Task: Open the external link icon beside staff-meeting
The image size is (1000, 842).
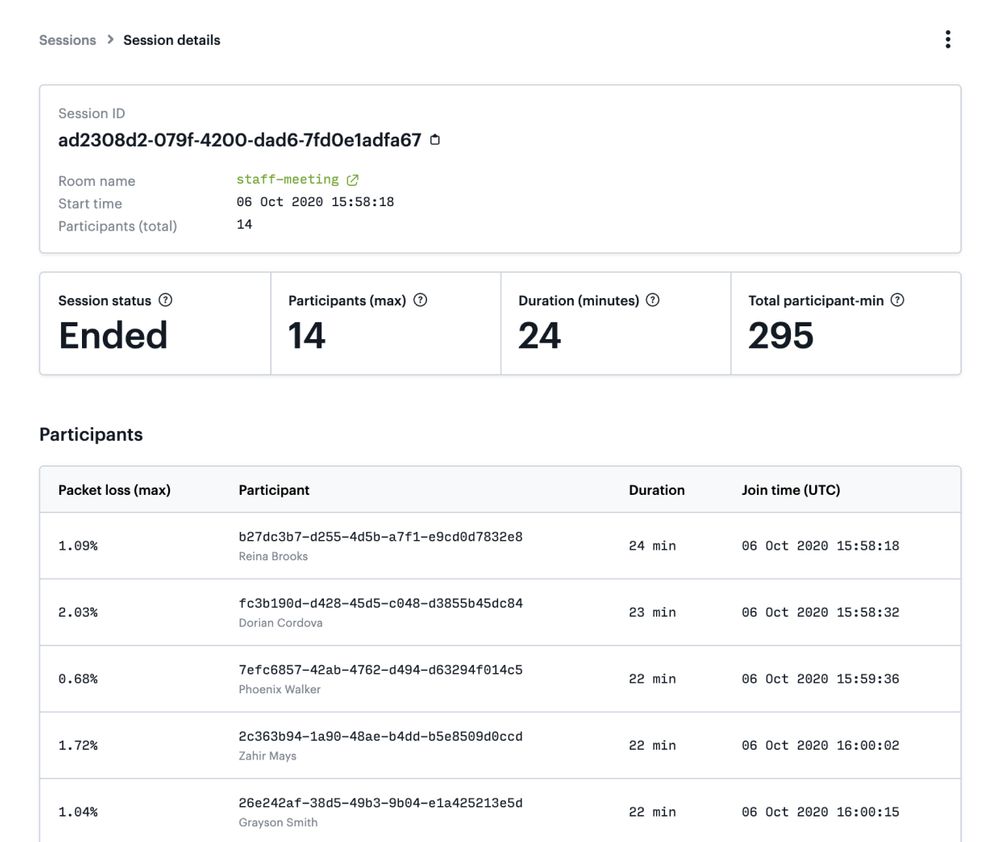Action: point(350,179)
